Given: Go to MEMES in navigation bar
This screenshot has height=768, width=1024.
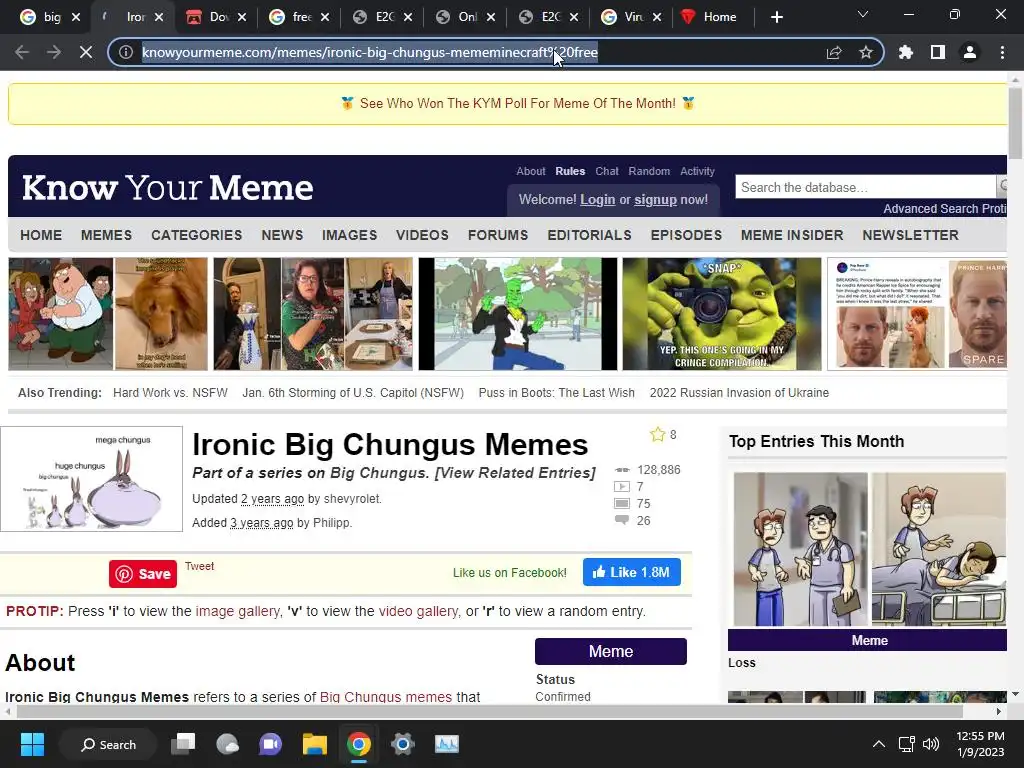Looking at the screenshot, I should coord(106,235).
